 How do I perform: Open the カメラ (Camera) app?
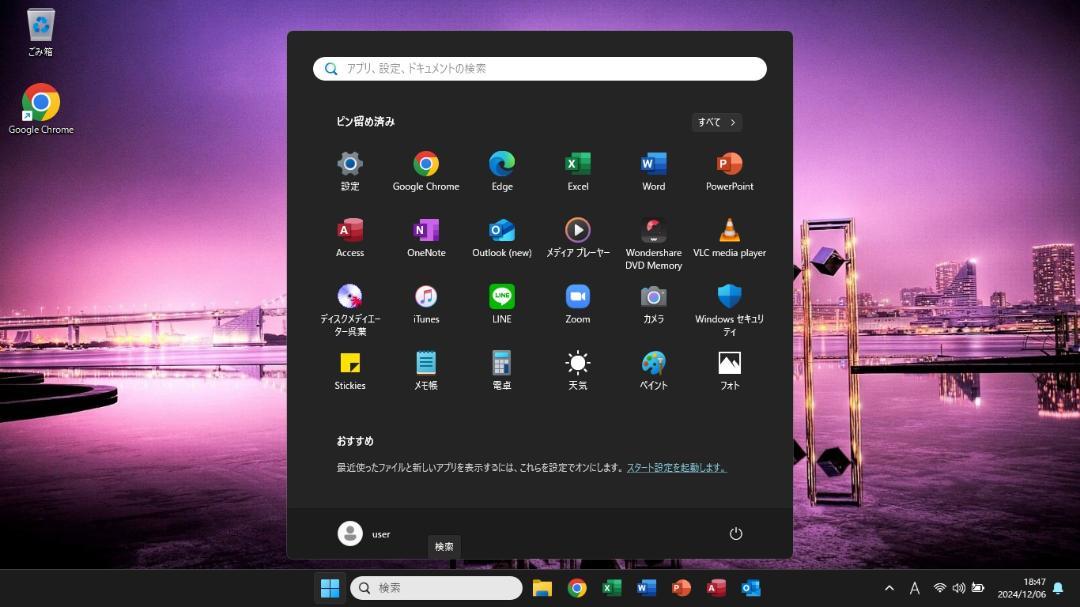pos(653,304)
